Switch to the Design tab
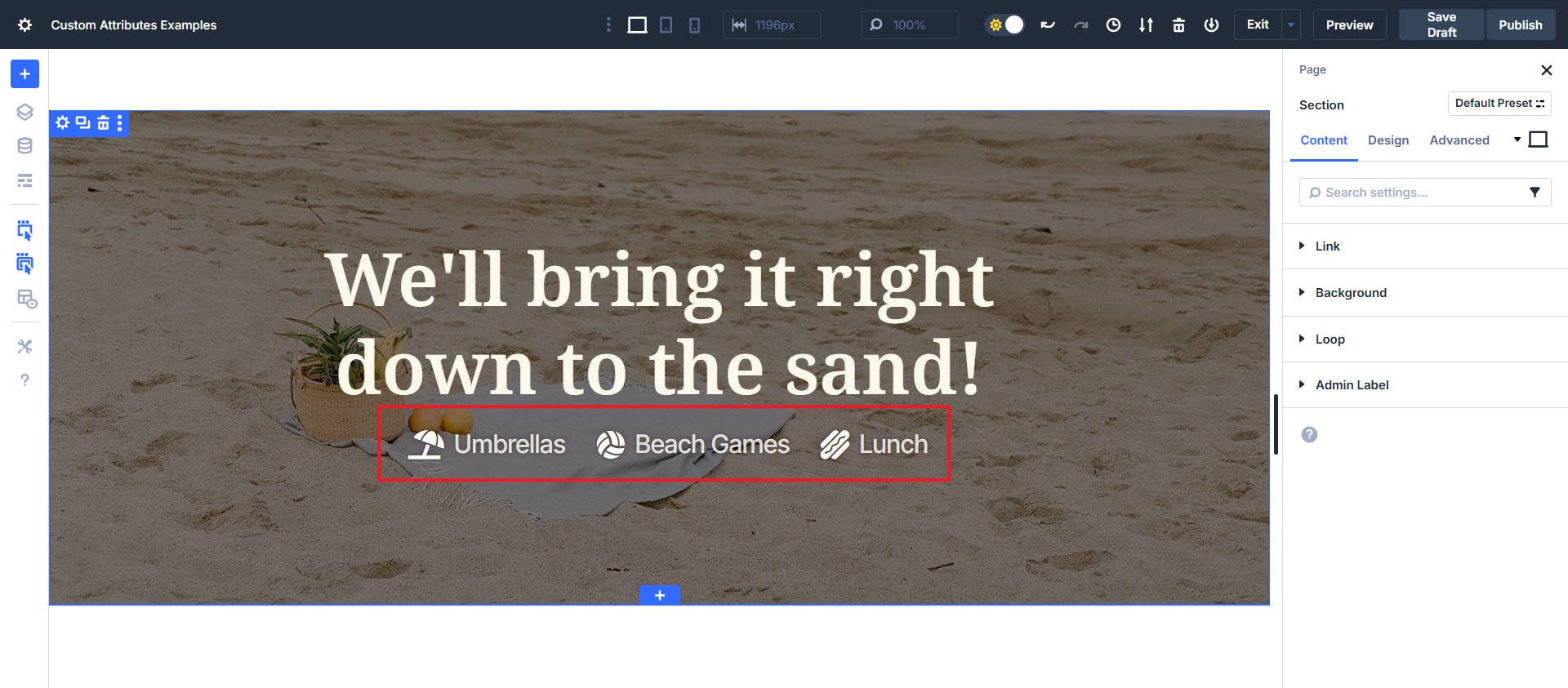The height and width of the screenshot is (688, 1568). [1388, 140]
